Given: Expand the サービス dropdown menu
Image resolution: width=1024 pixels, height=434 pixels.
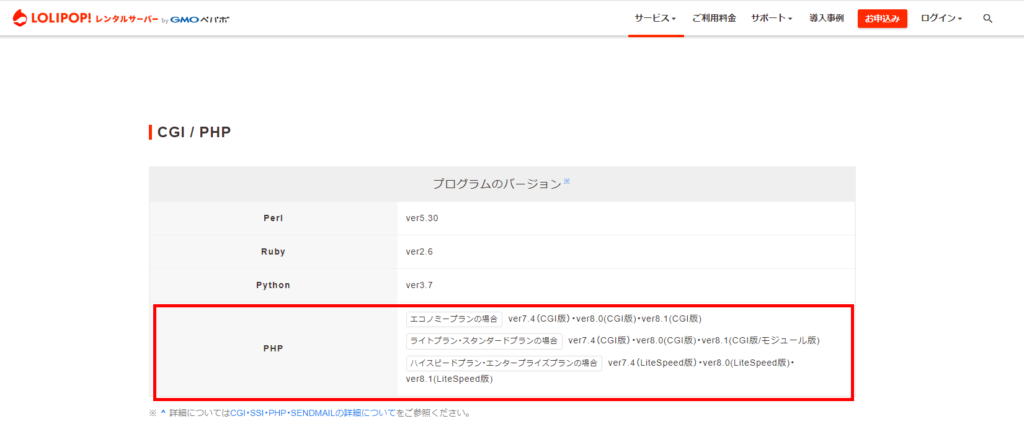Looking at the screenshot, I should [655, 19].
